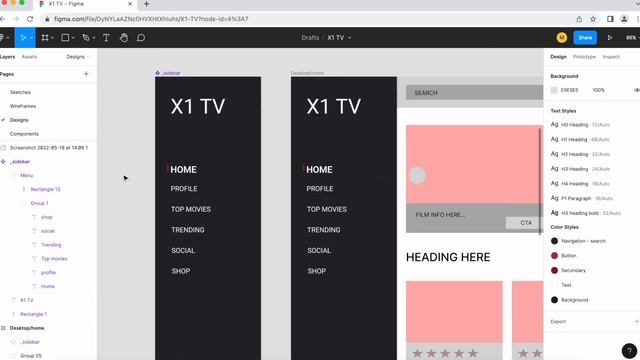Open browser side panel icon

(610, 19)
